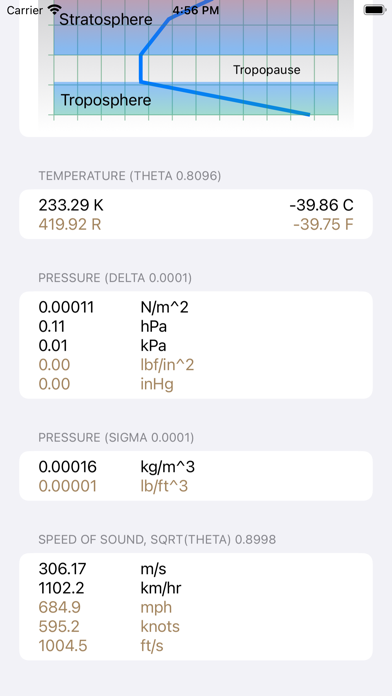The height and width of the screenshot is (696, 392).
Task: Tap the Wi-Fi status icon
Action: click(55, 10)
